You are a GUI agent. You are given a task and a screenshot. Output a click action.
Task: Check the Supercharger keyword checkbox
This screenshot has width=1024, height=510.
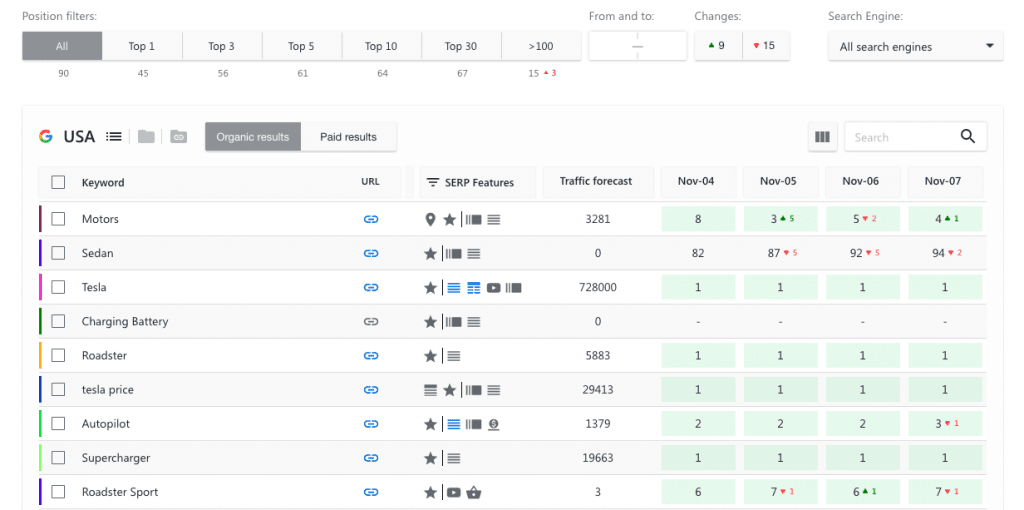click(x=58, y=458)
